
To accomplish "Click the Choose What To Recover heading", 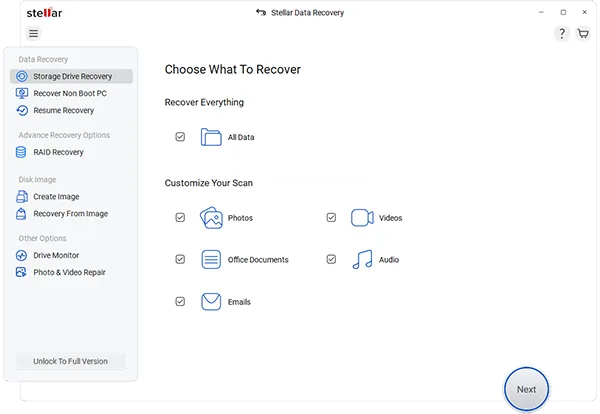I will click(x=233, y=69).
